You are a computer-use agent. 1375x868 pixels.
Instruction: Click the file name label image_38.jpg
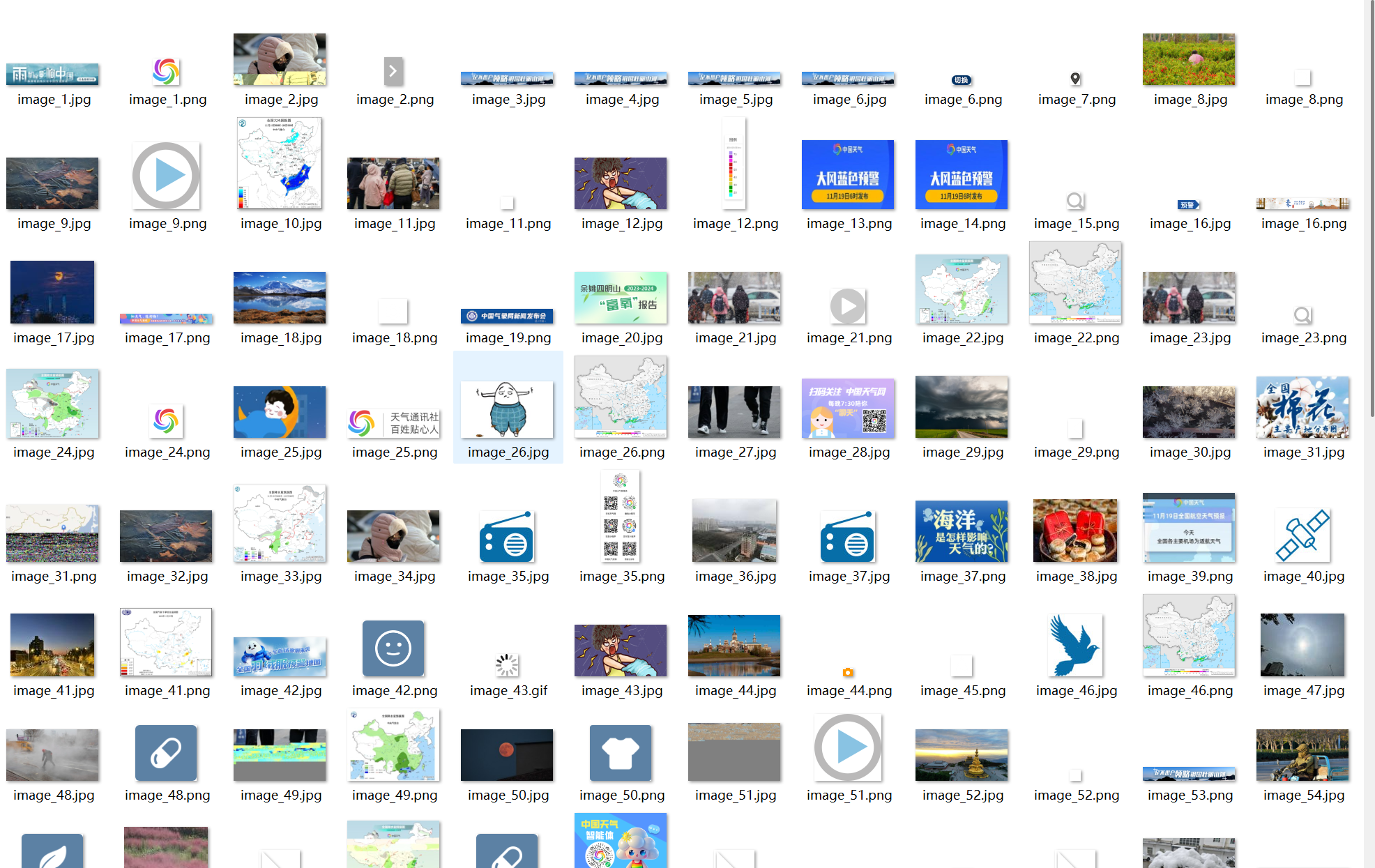click(x=1077, y=577)
